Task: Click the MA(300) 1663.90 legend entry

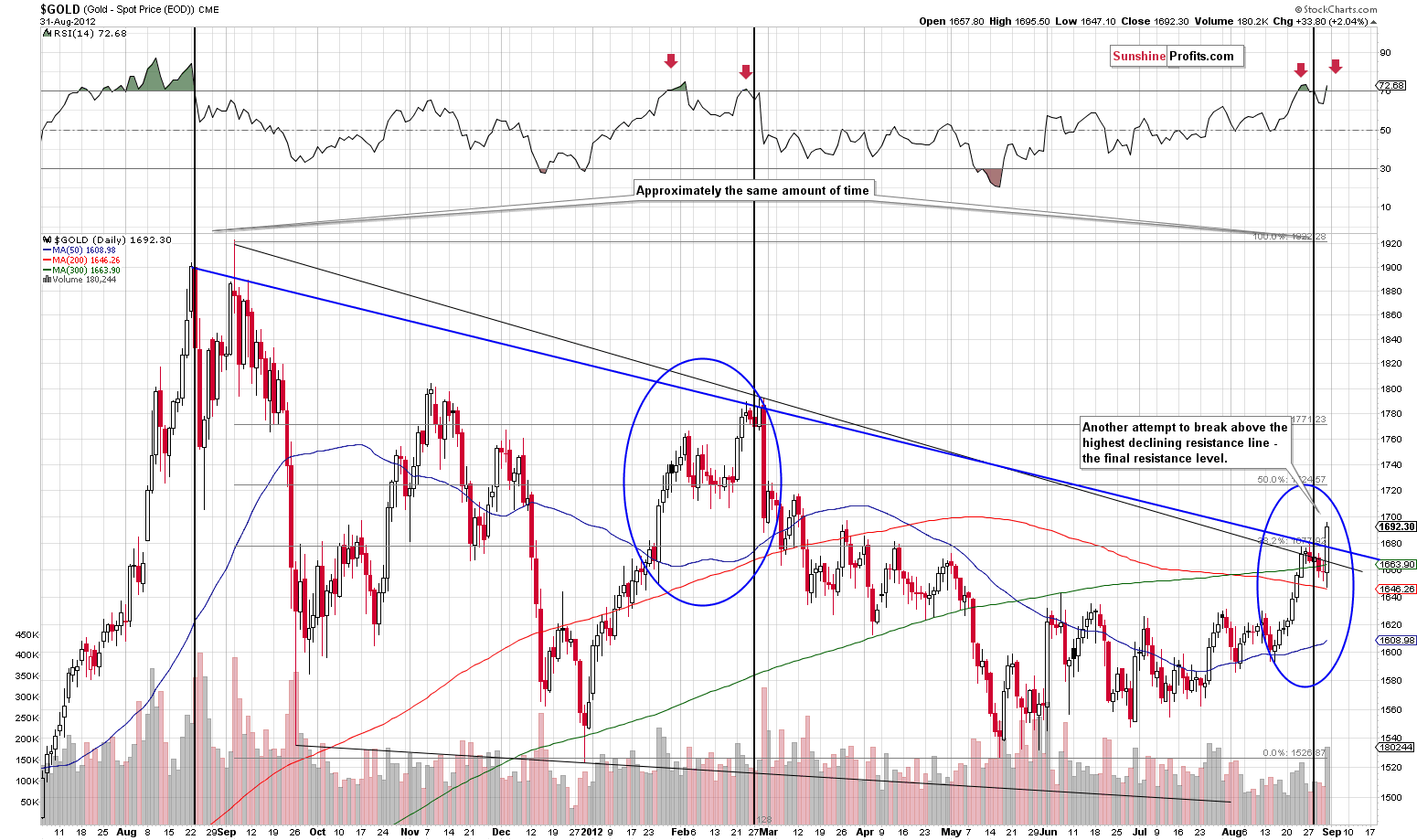Action: tap(80, 271)
